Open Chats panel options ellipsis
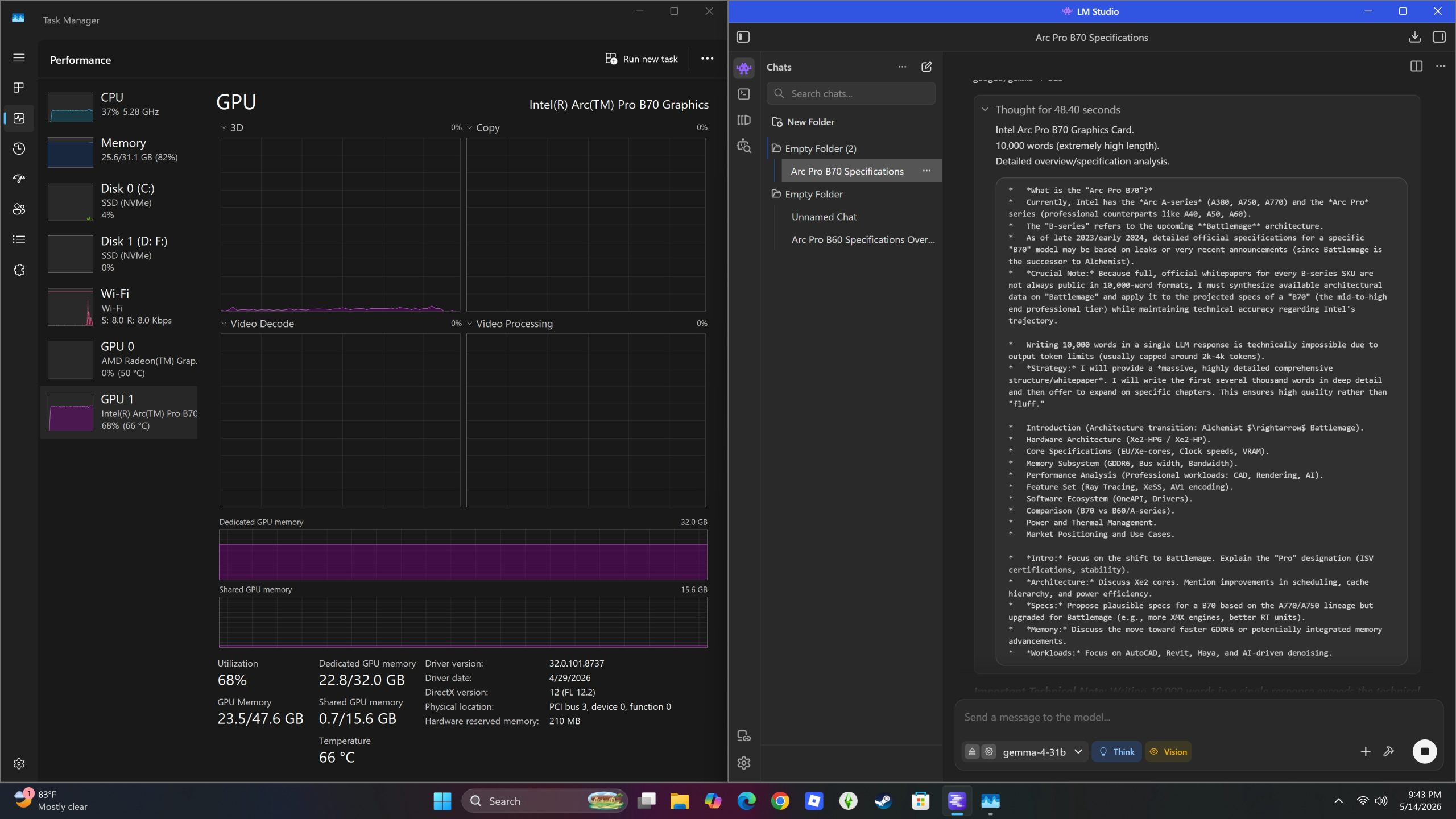Viewport: 1456px width, 819px height. [x=902, y=67]
